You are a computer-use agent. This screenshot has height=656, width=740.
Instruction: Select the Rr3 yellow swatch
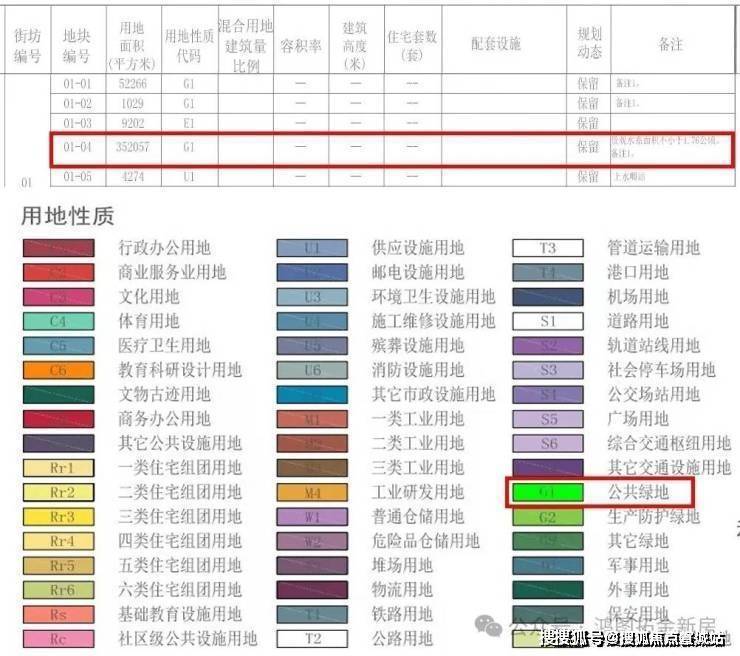tap(59, 517)
